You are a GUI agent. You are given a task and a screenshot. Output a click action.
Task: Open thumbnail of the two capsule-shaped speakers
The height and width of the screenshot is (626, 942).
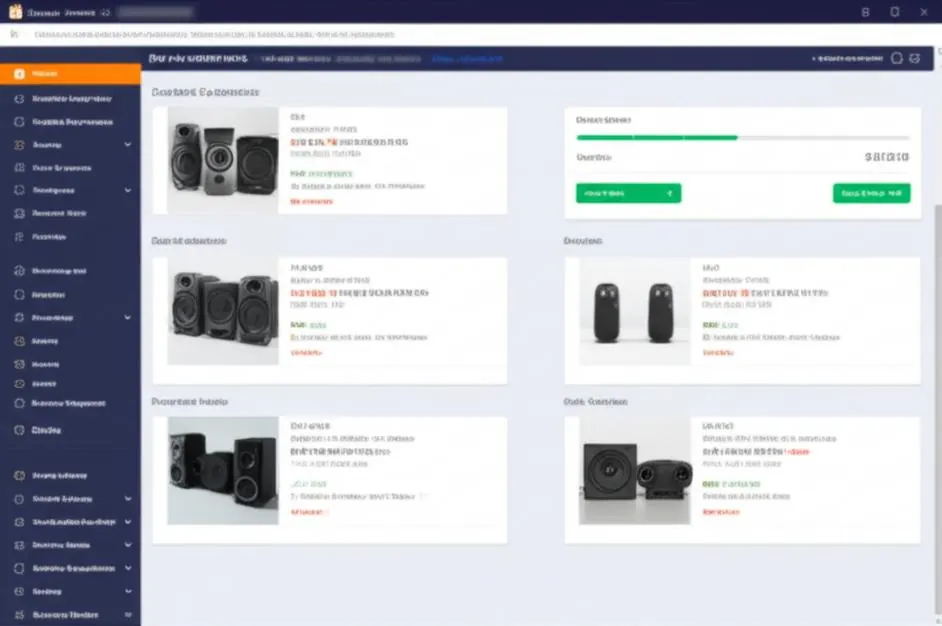[x=634, y=311]
